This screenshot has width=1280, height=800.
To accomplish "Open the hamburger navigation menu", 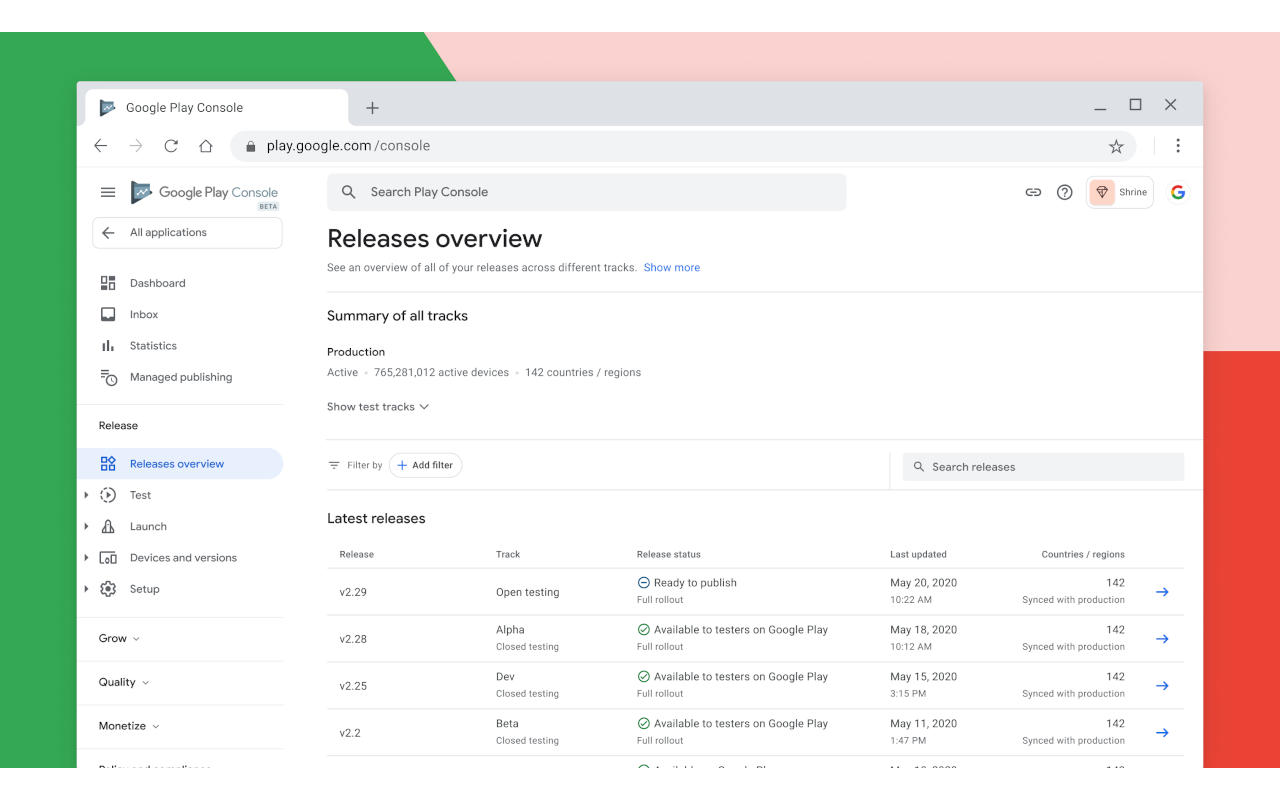I will click(x=108, y=192).
